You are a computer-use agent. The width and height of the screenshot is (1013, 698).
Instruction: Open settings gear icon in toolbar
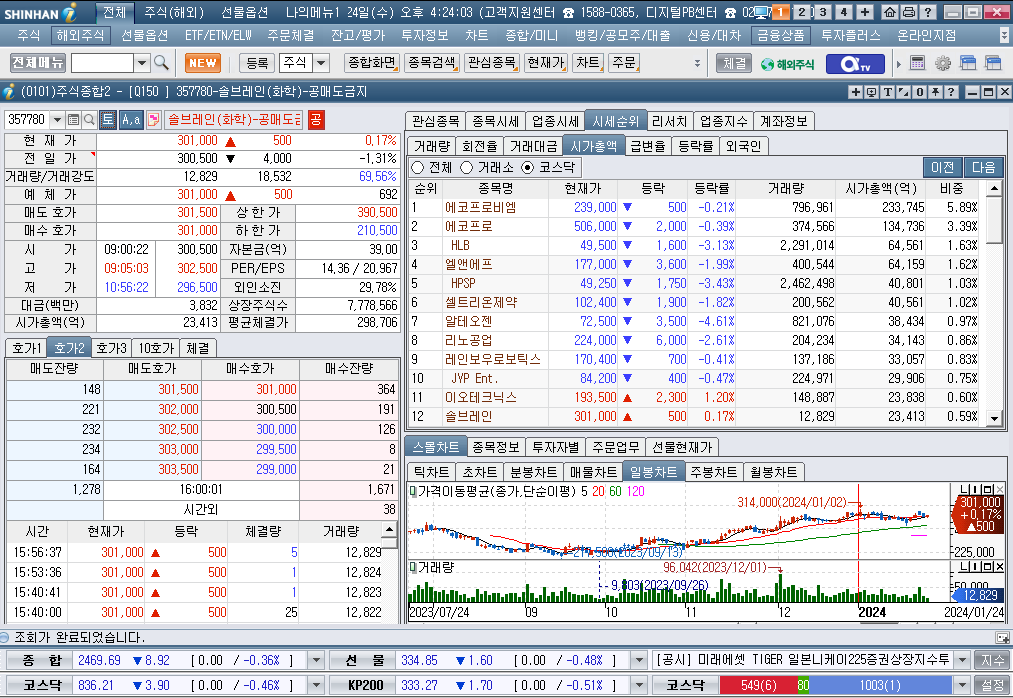(943, 63)
